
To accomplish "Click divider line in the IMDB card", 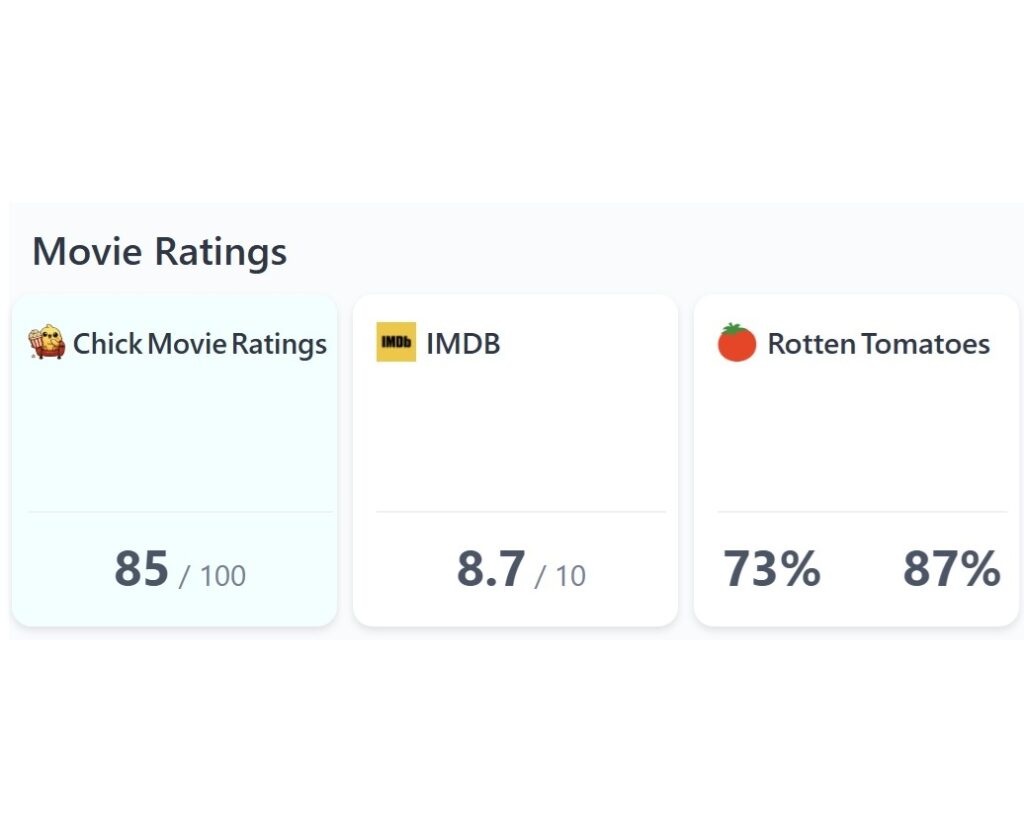I will [x=520, y=512].
